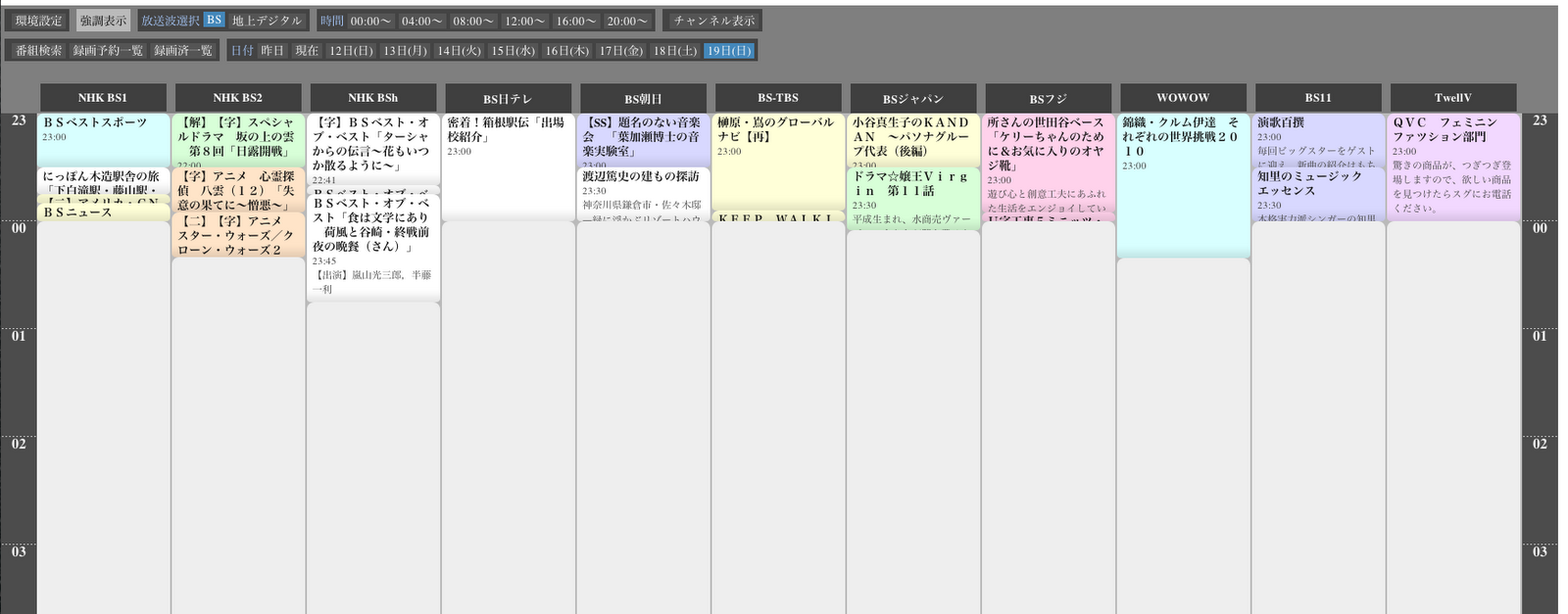
Task: Click BS-TBS channel header
Action: [x=778, y=98]
